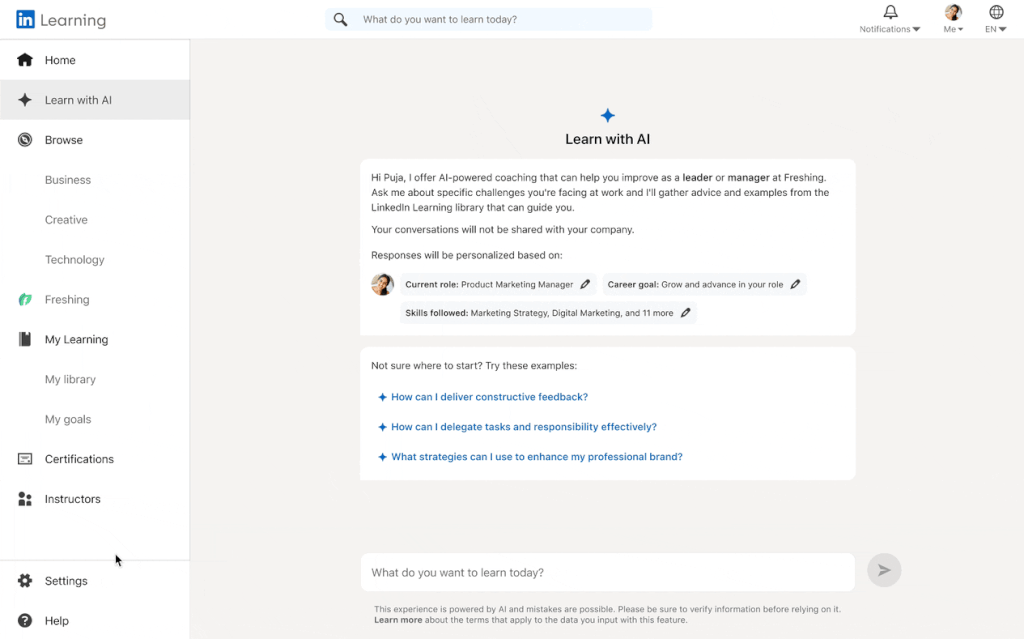Click the Home house icon

tap(25, 60)
